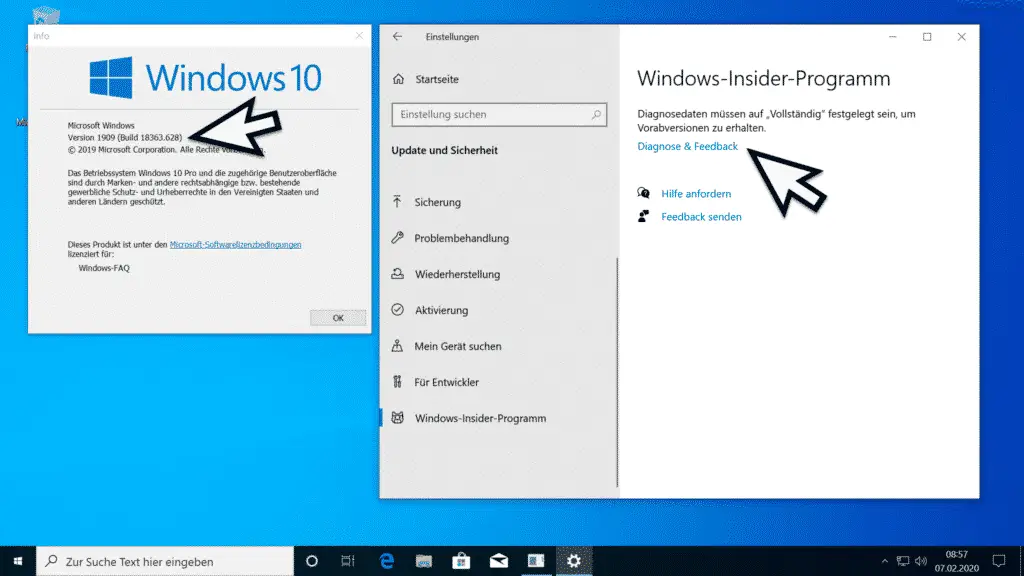This screenshot has width=1024, height=576.
Task: Confirm the Info dialog with OK
Action: coord(338,318)
